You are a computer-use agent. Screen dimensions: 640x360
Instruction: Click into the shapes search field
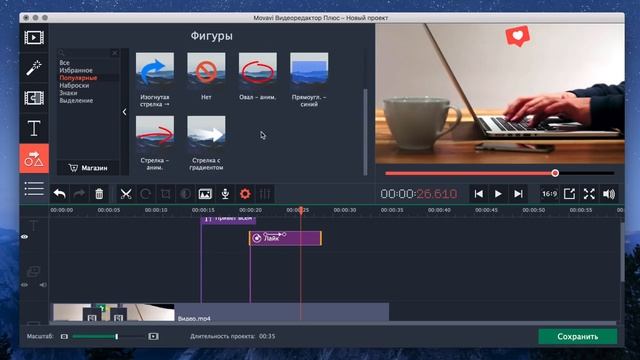pos(84,53)
